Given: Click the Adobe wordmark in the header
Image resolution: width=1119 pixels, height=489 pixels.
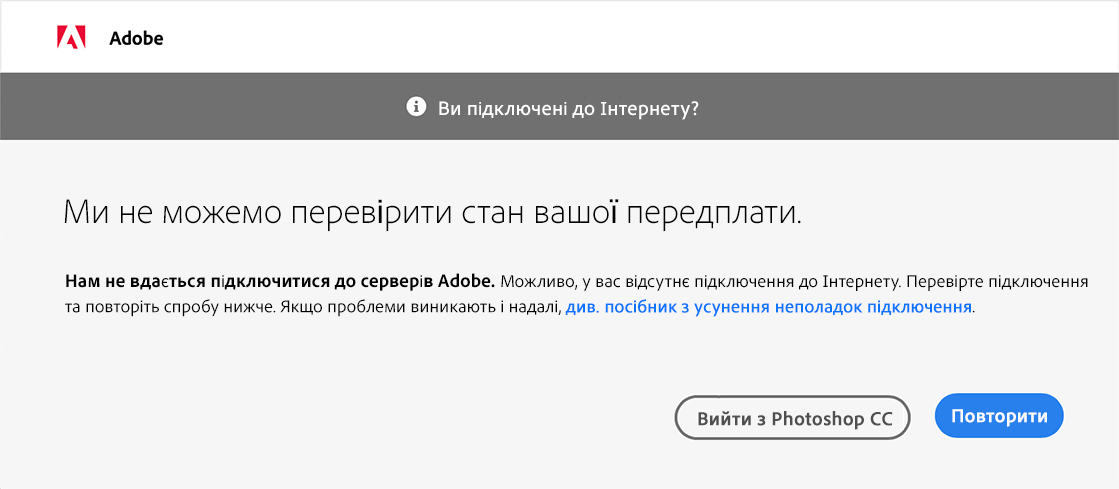Looking at the screenshot, I should click(x=136, y=38).
